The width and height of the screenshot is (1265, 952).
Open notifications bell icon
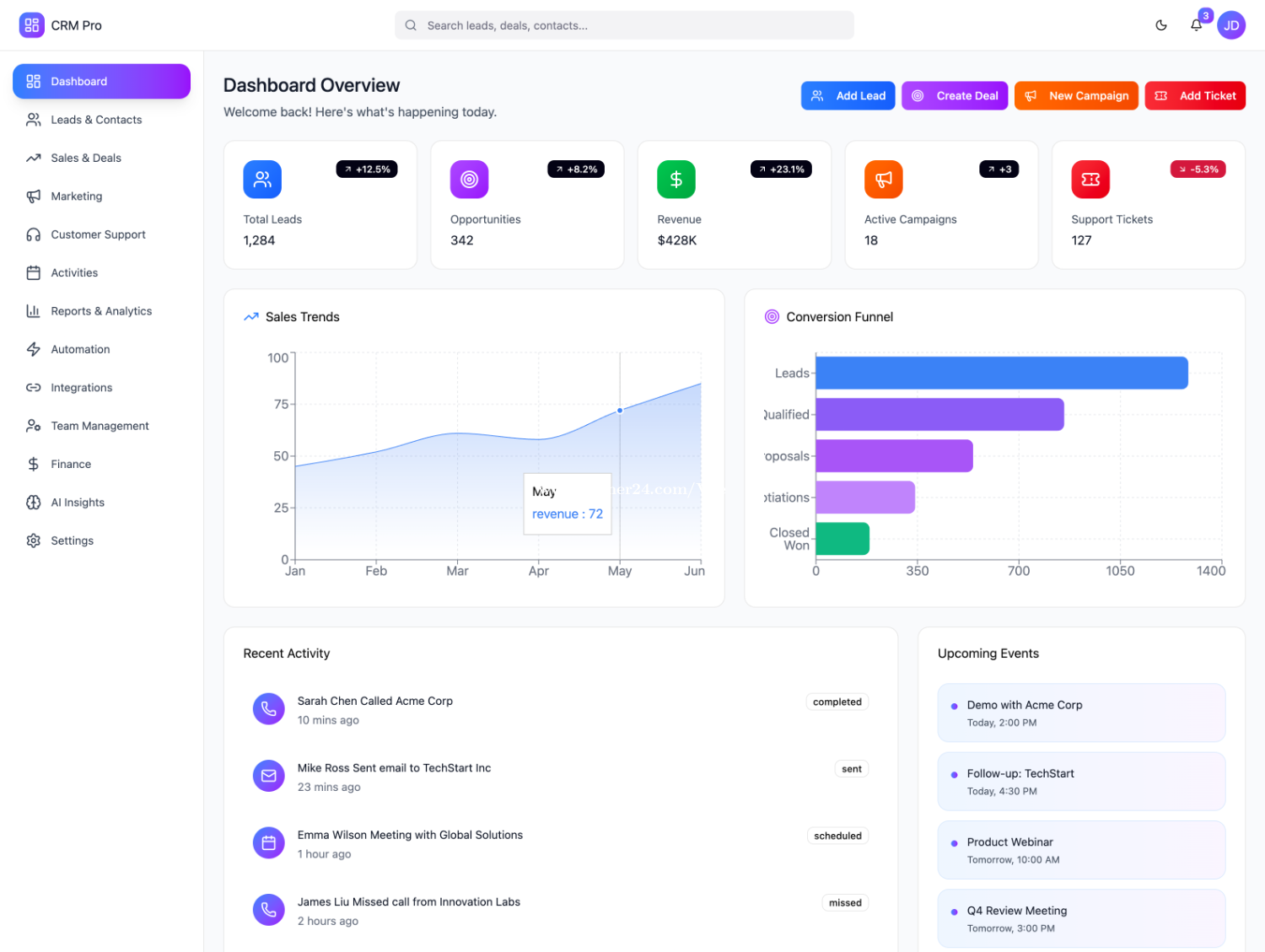tap(1196, 25)
